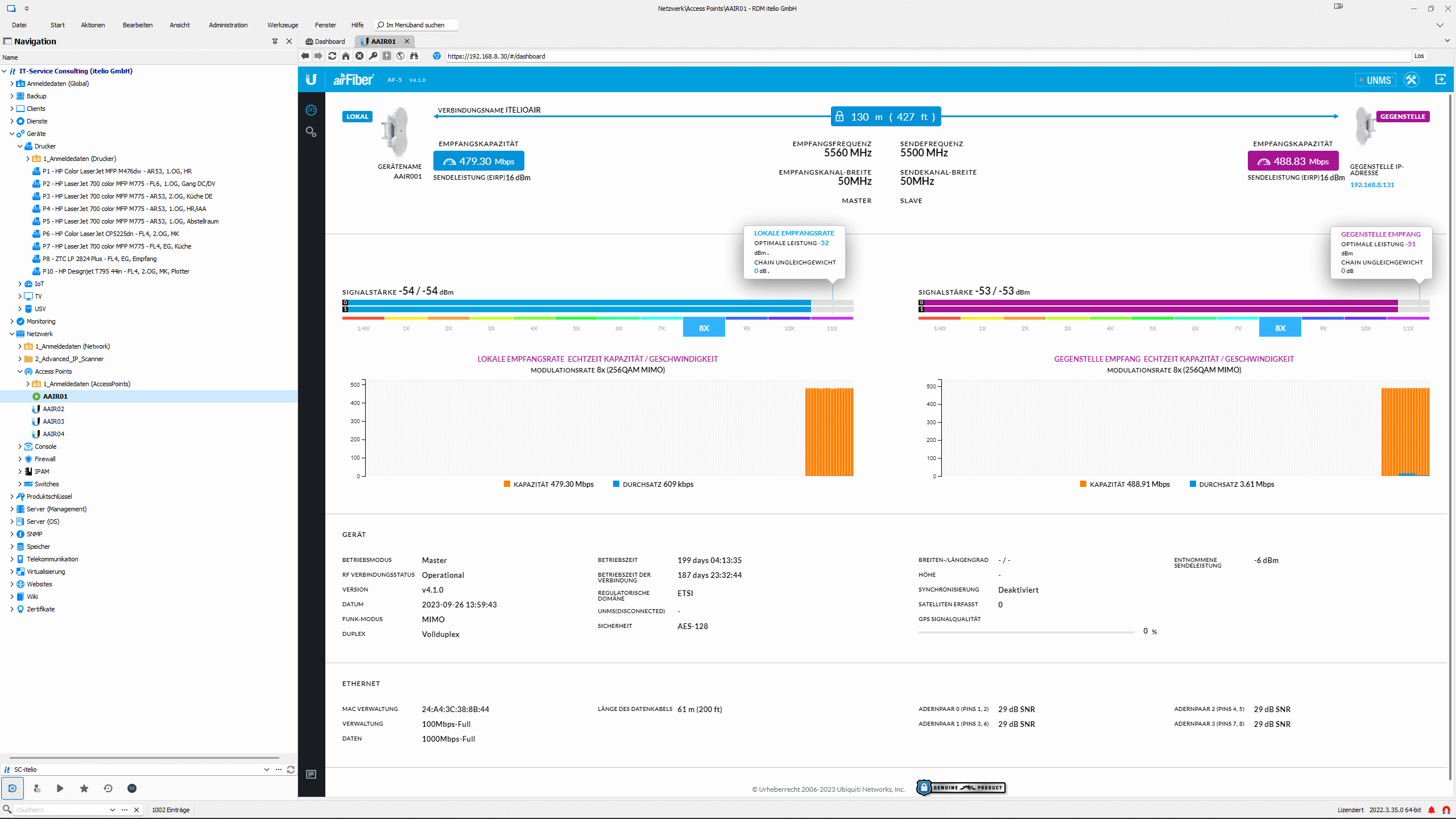Refresh the SC-itelio data source

coord(291,770)
